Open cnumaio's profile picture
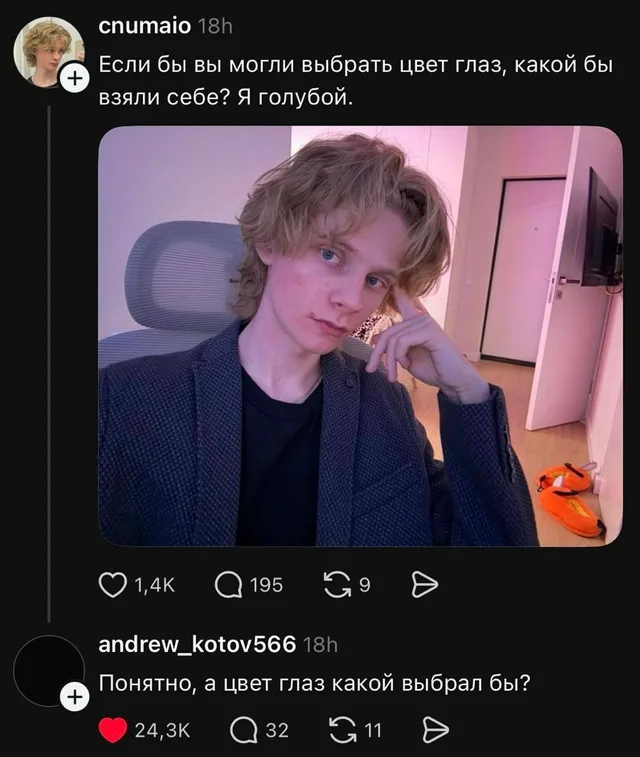640x757 pixels. point(49,52)
